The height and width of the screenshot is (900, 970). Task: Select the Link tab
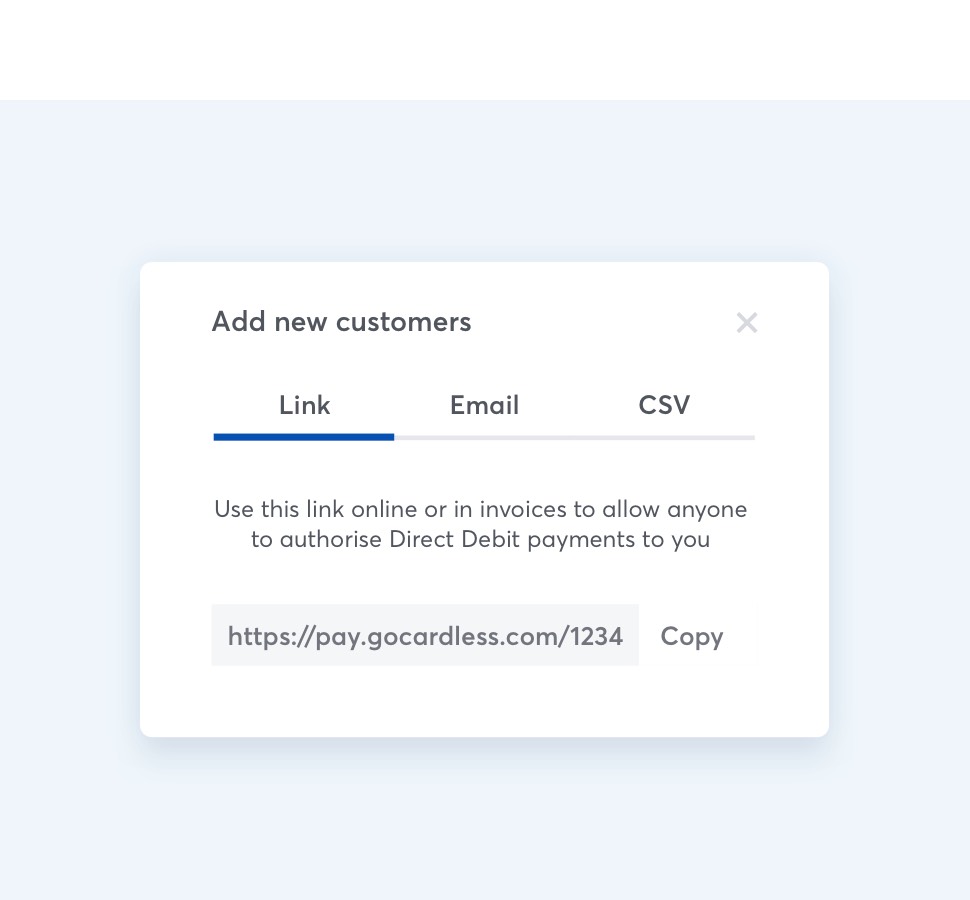[304, 405]
